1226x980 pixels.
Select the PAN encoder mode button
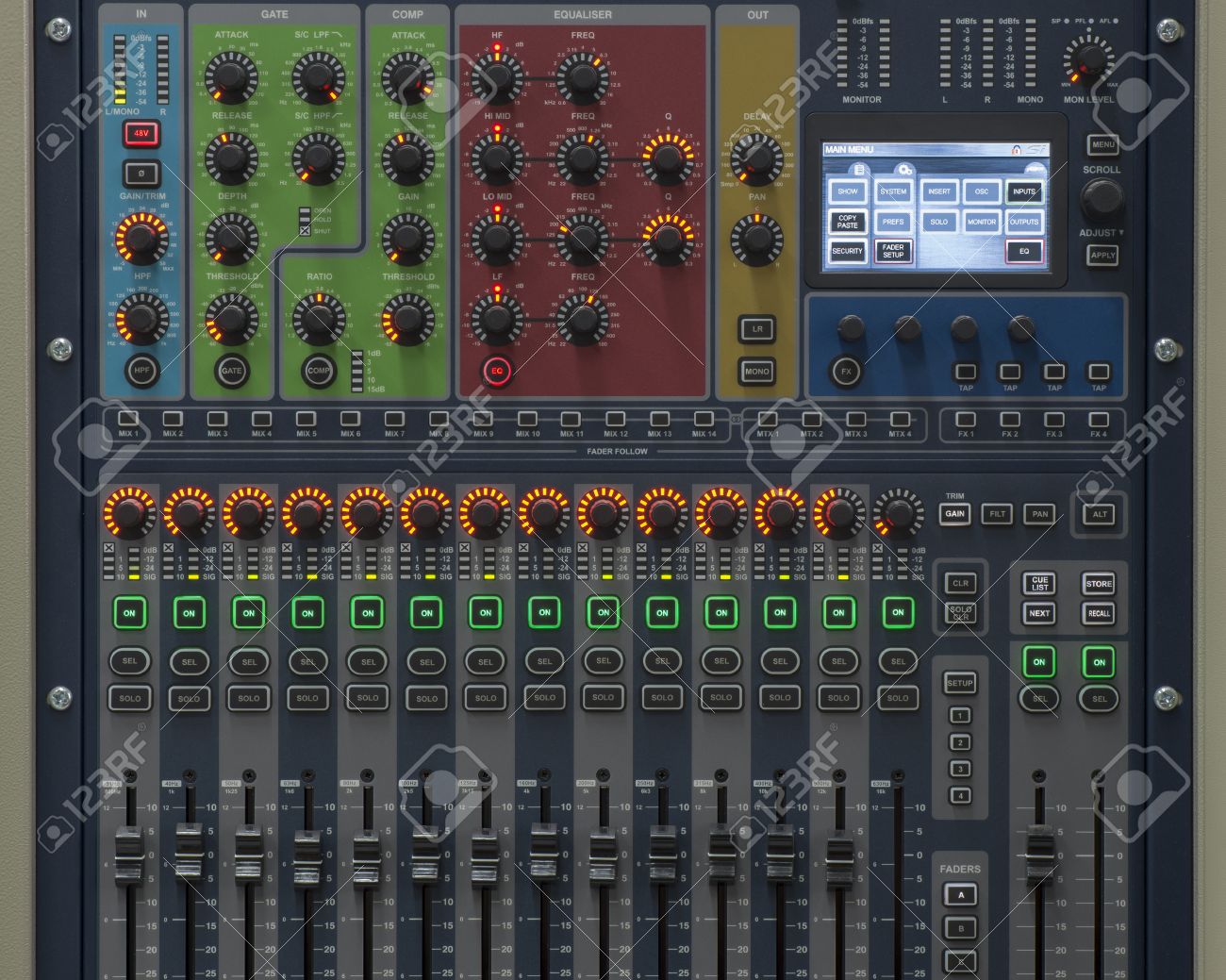click(x=1039, y=514)
